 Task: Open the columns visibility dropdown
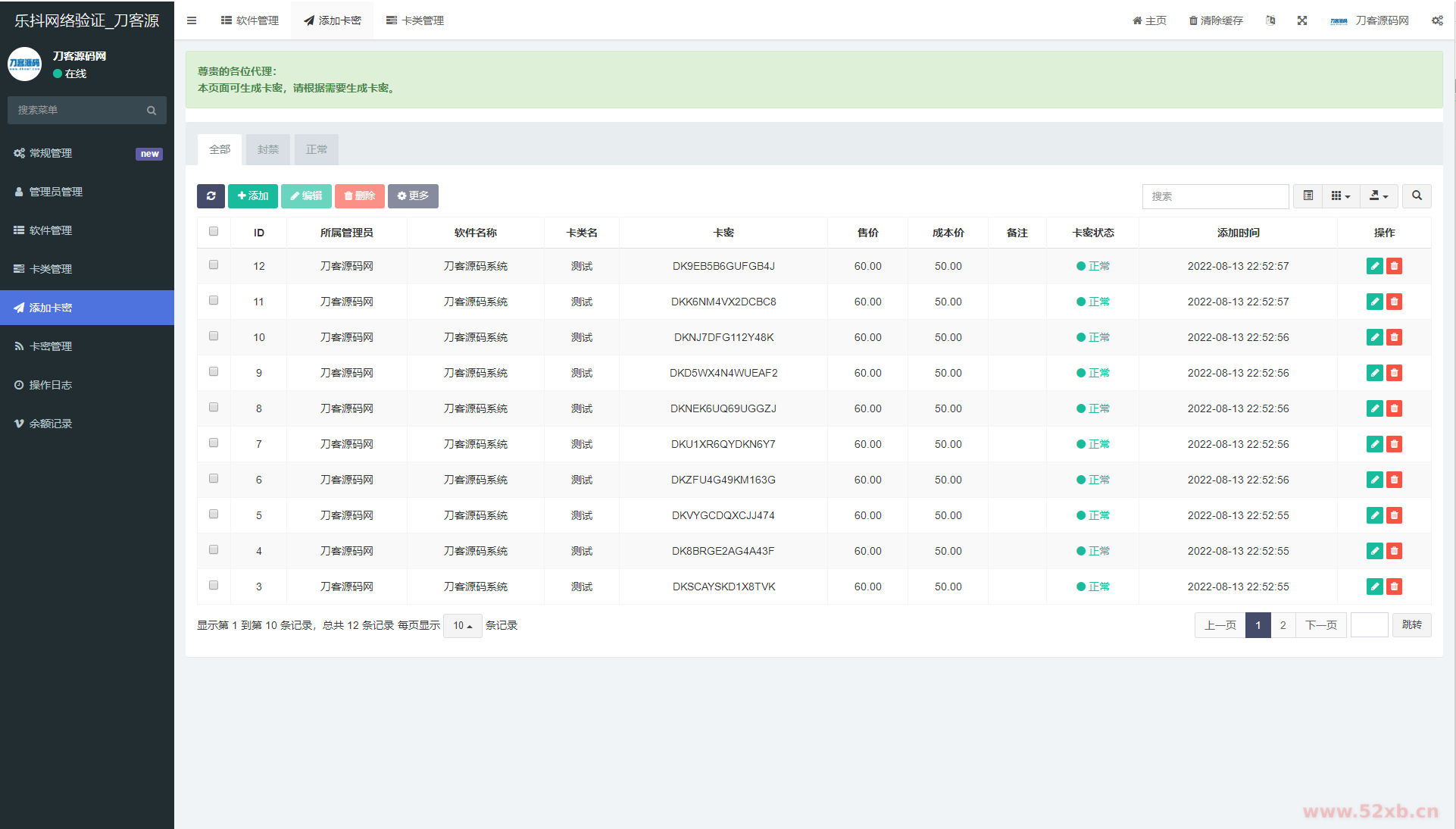[x=1341, y=196]
